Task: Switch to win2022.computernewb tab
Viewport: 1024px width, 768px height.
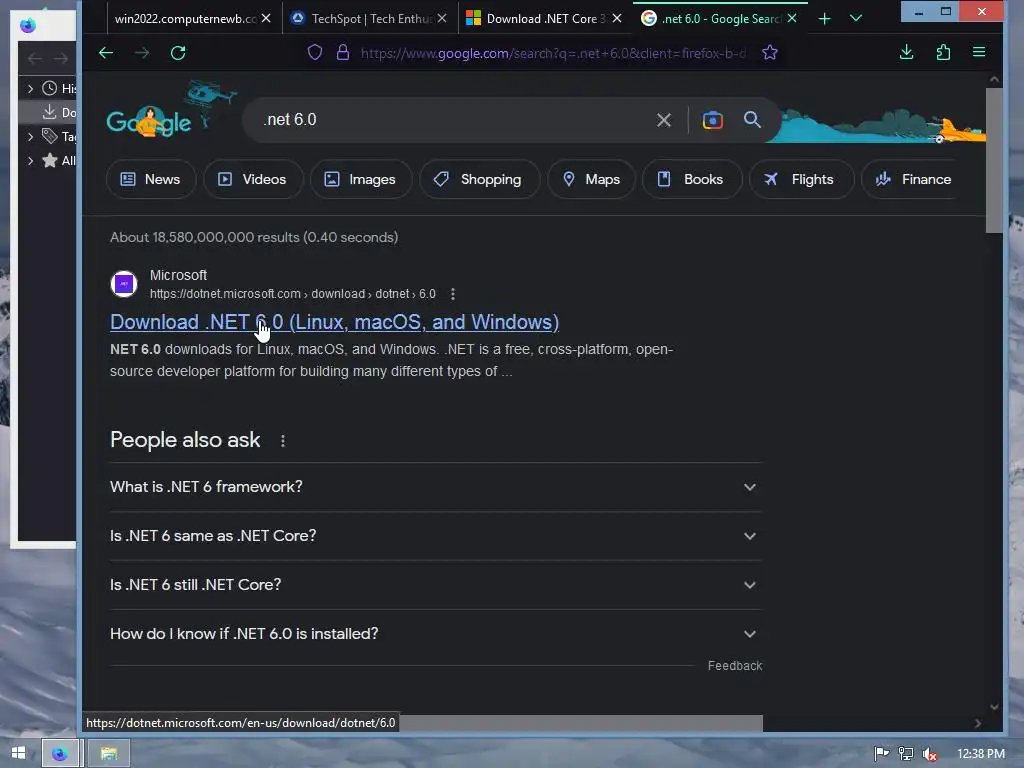Action: click(185, 19)
